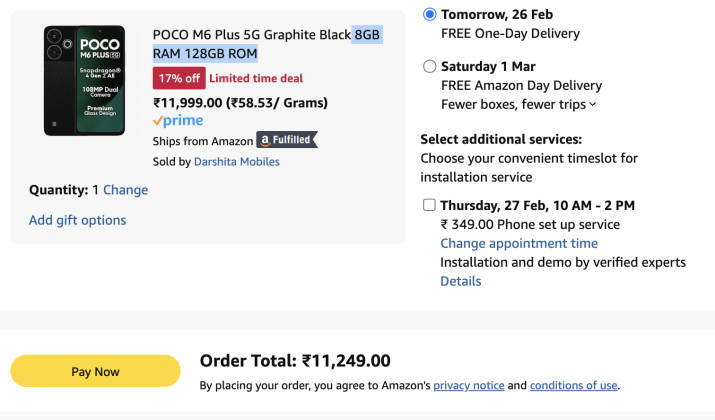
Task: Click the Order Total amount
Action: point(346,361)
